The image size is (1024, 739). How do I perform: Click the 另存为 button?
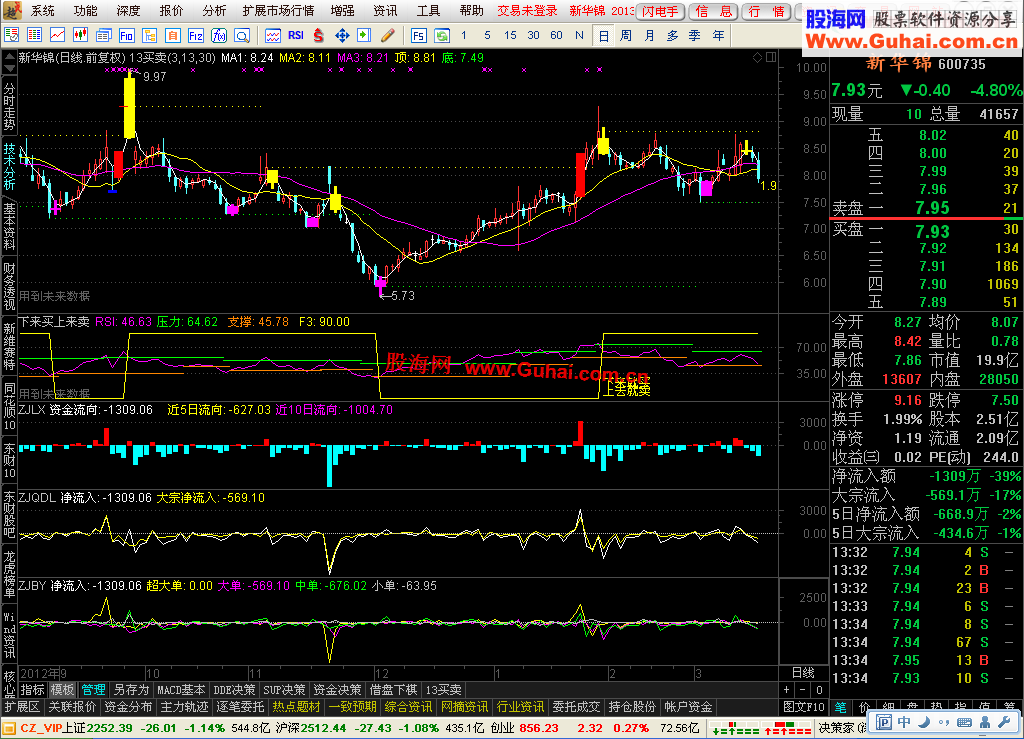(x=131, y=690)
